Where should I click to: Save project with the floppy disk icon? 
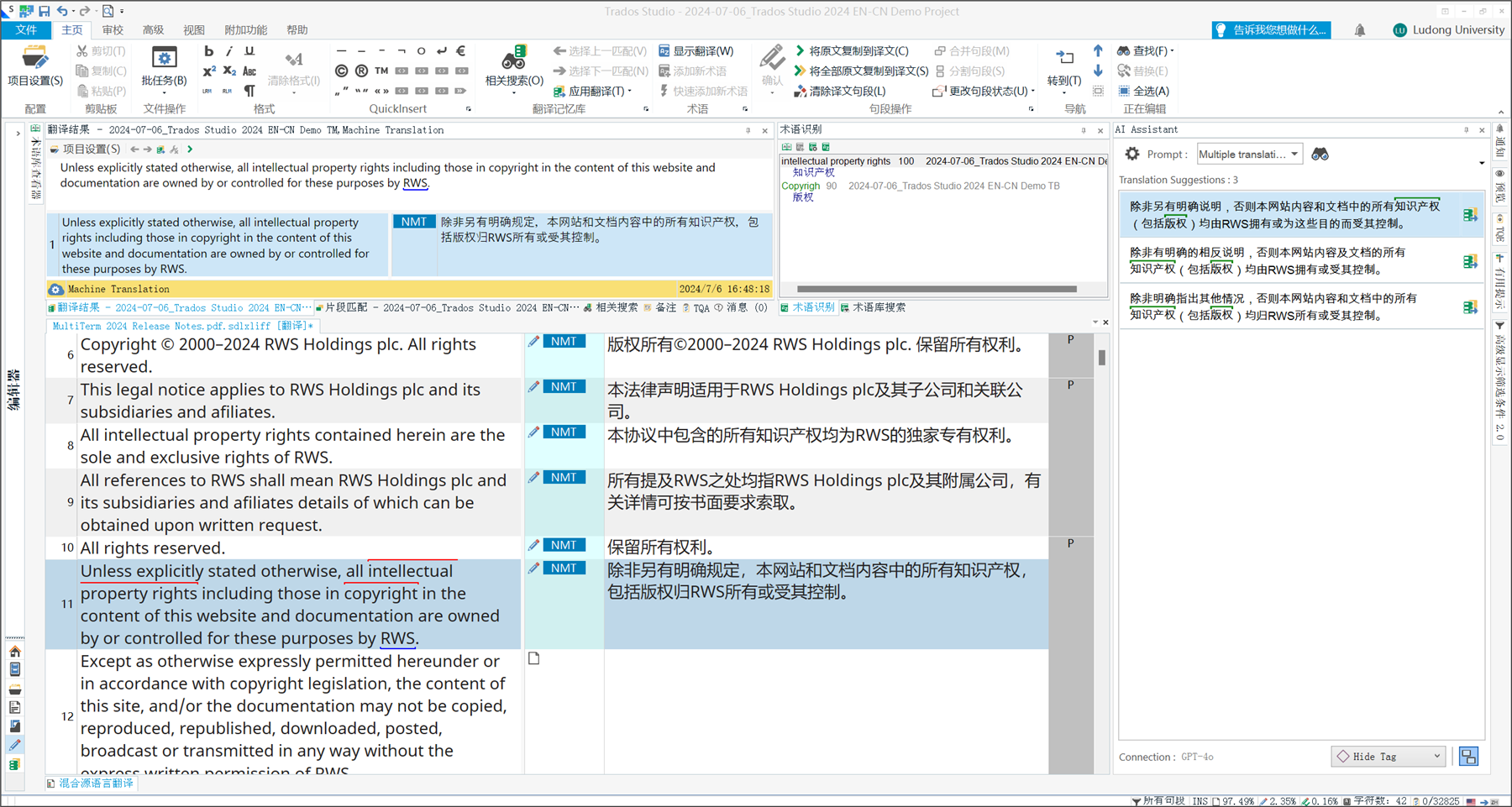coord(44,11)
